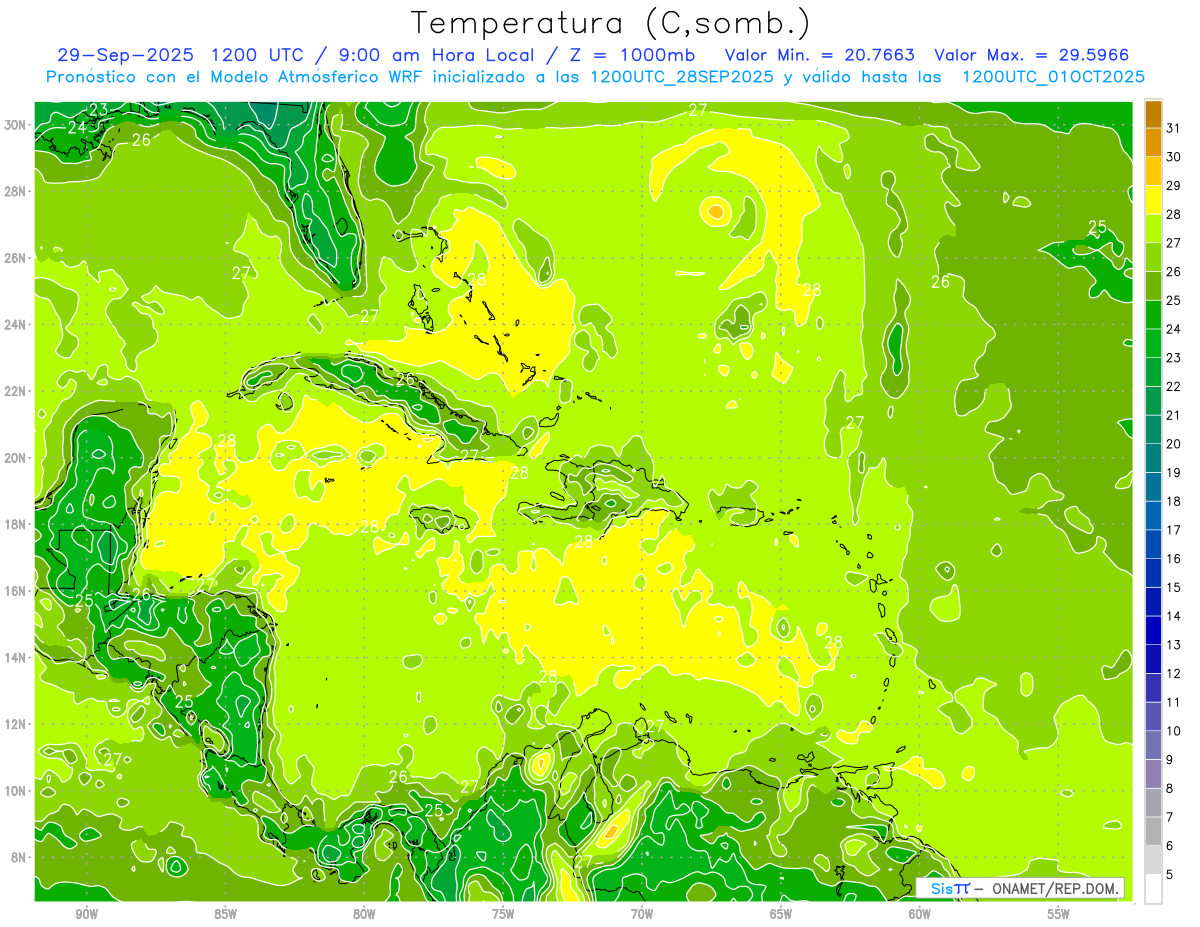
Task: Click the '30N' latitude axis label
Action: [x=15, y=125]
